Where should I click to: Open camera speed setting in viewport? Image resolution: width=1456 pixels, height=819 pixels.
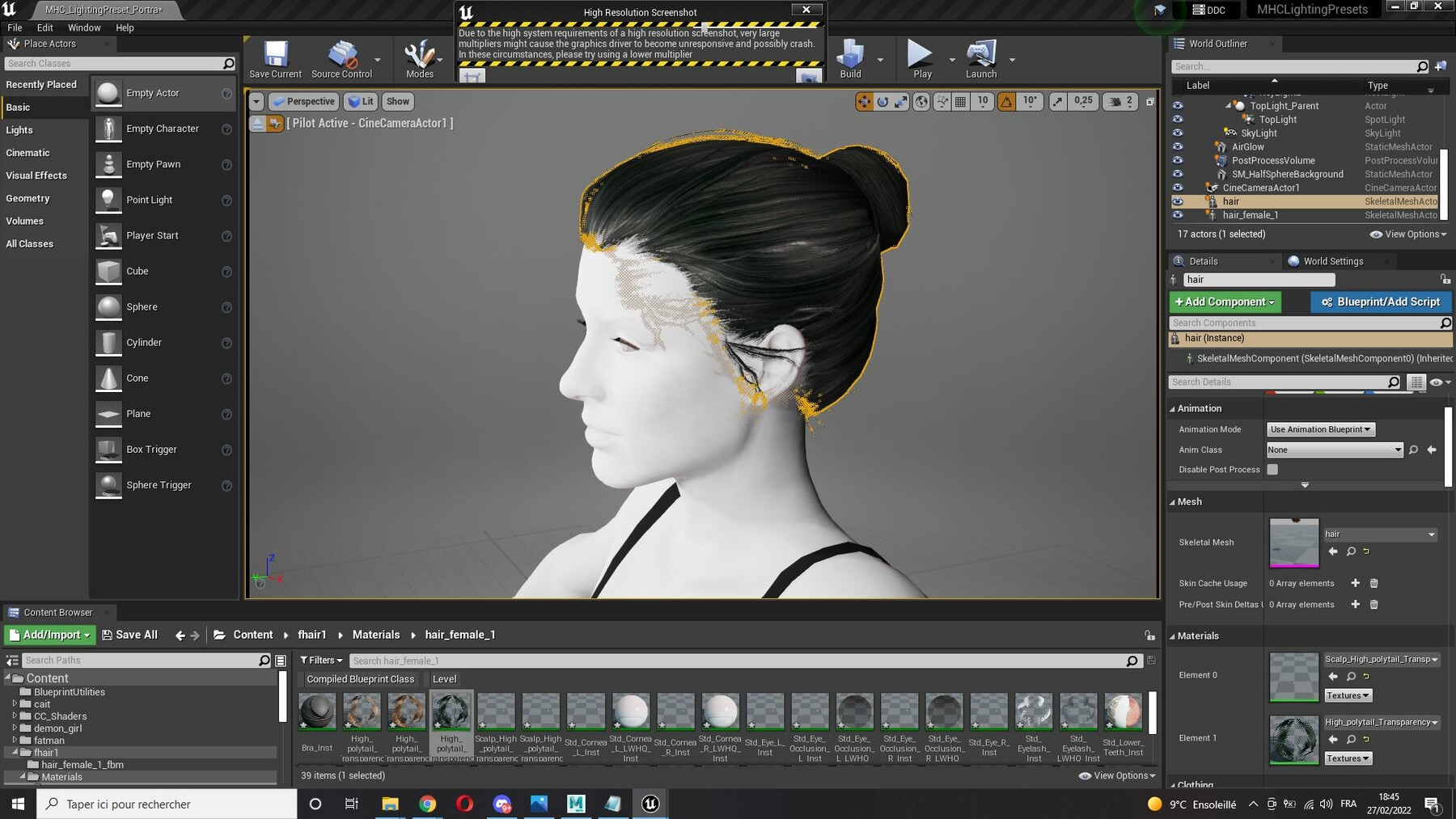coord(1120,101)
